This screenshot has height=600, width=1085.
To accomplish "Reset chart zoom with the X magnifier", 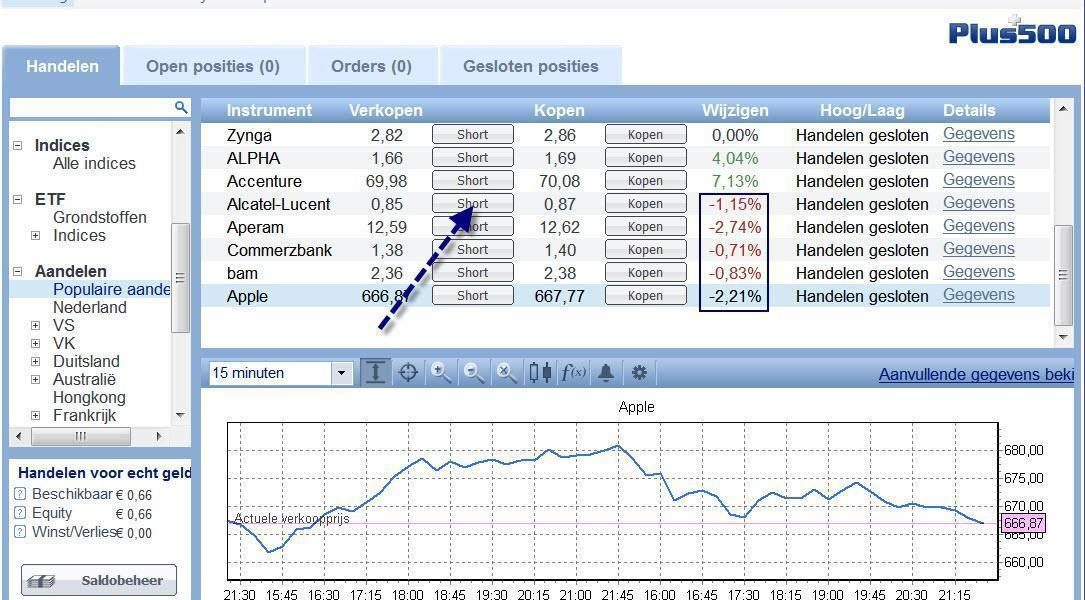I will (x=507, y=373).
